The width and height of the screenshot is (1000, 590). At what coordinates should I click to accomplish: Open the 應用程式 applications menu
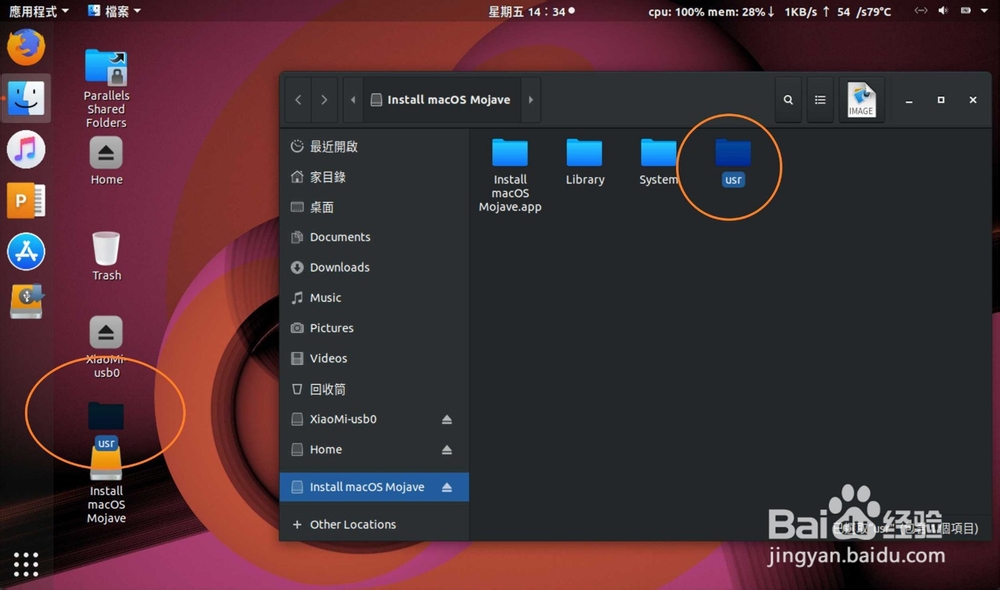38,11
